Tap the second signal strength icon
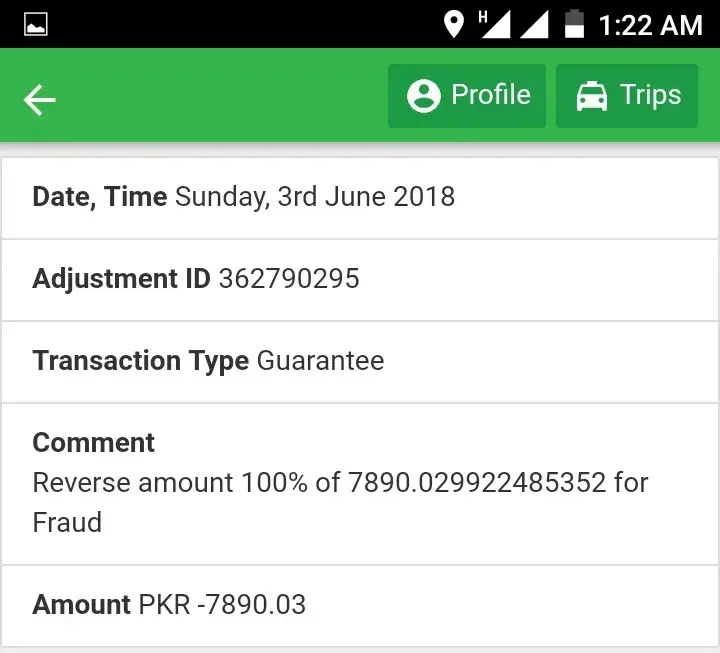The image size is (720, 653). pyautogui.click(x=535, y=24)
